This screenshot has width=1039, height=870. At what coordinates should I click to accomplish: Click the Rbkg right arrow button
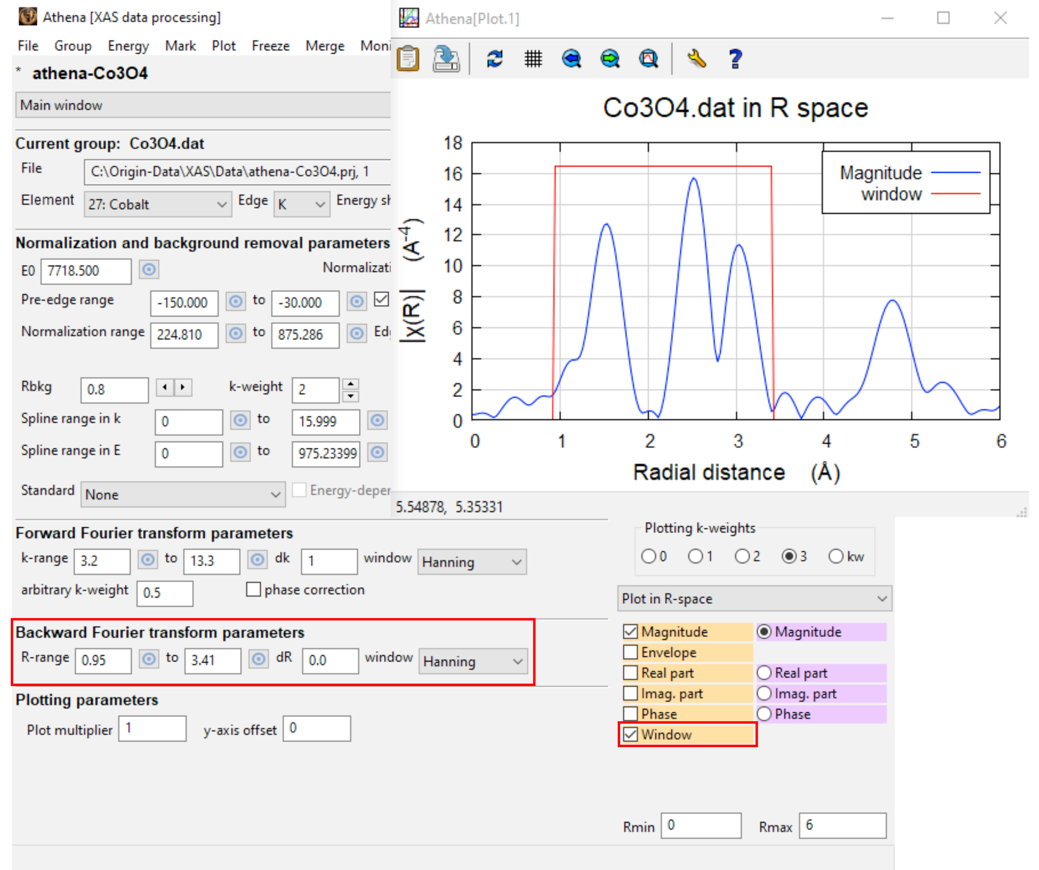(x=183, y=387)
